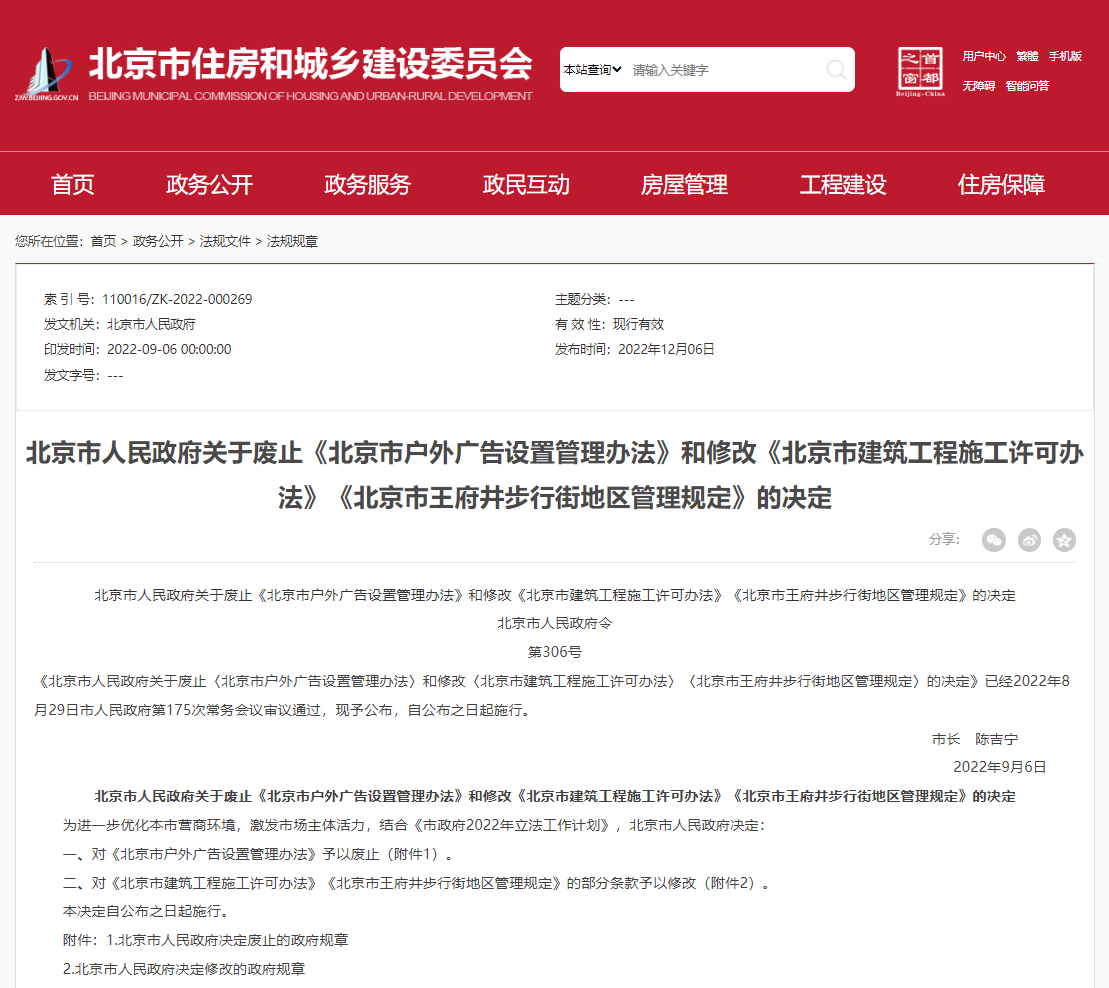Screen dimensions: 1109x988
Task: Switch to traditional Chinese with 繁體
Action: click(1027, 56)
